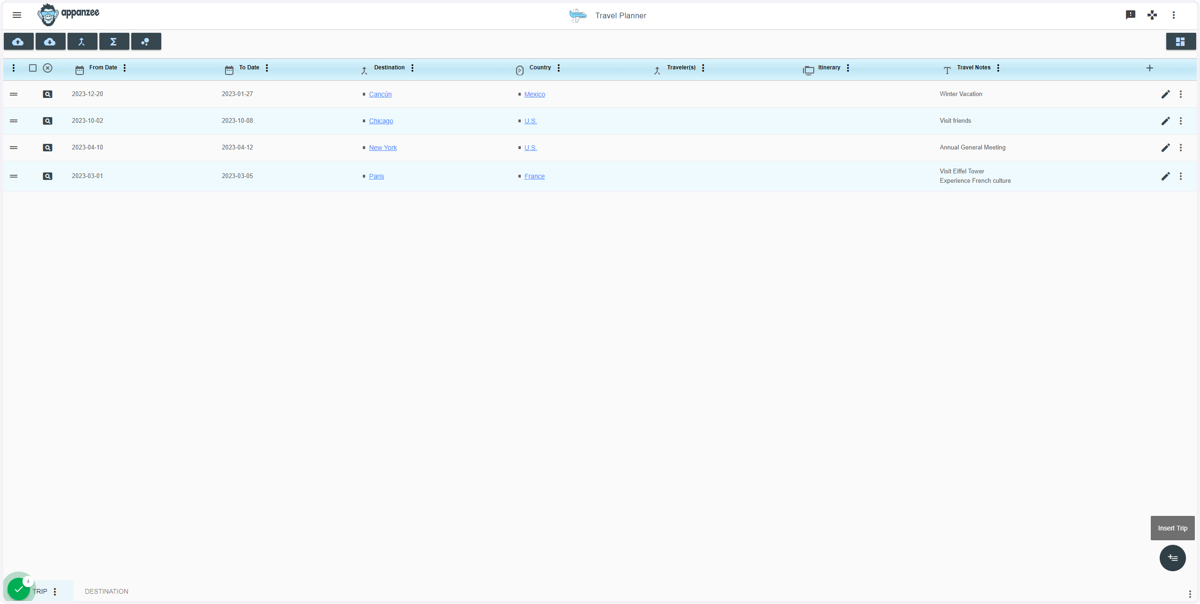Open row menu for the Paris trip
This screenshot has width=1200, height=604.
(1181, 176)
